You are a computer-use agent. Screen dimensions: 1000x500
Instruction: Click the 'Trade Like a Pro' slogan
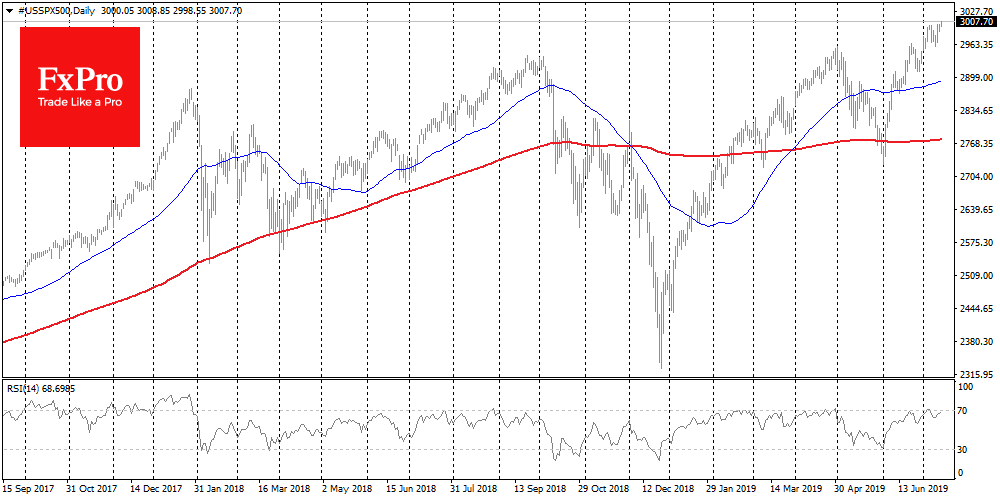coord(80,103)
